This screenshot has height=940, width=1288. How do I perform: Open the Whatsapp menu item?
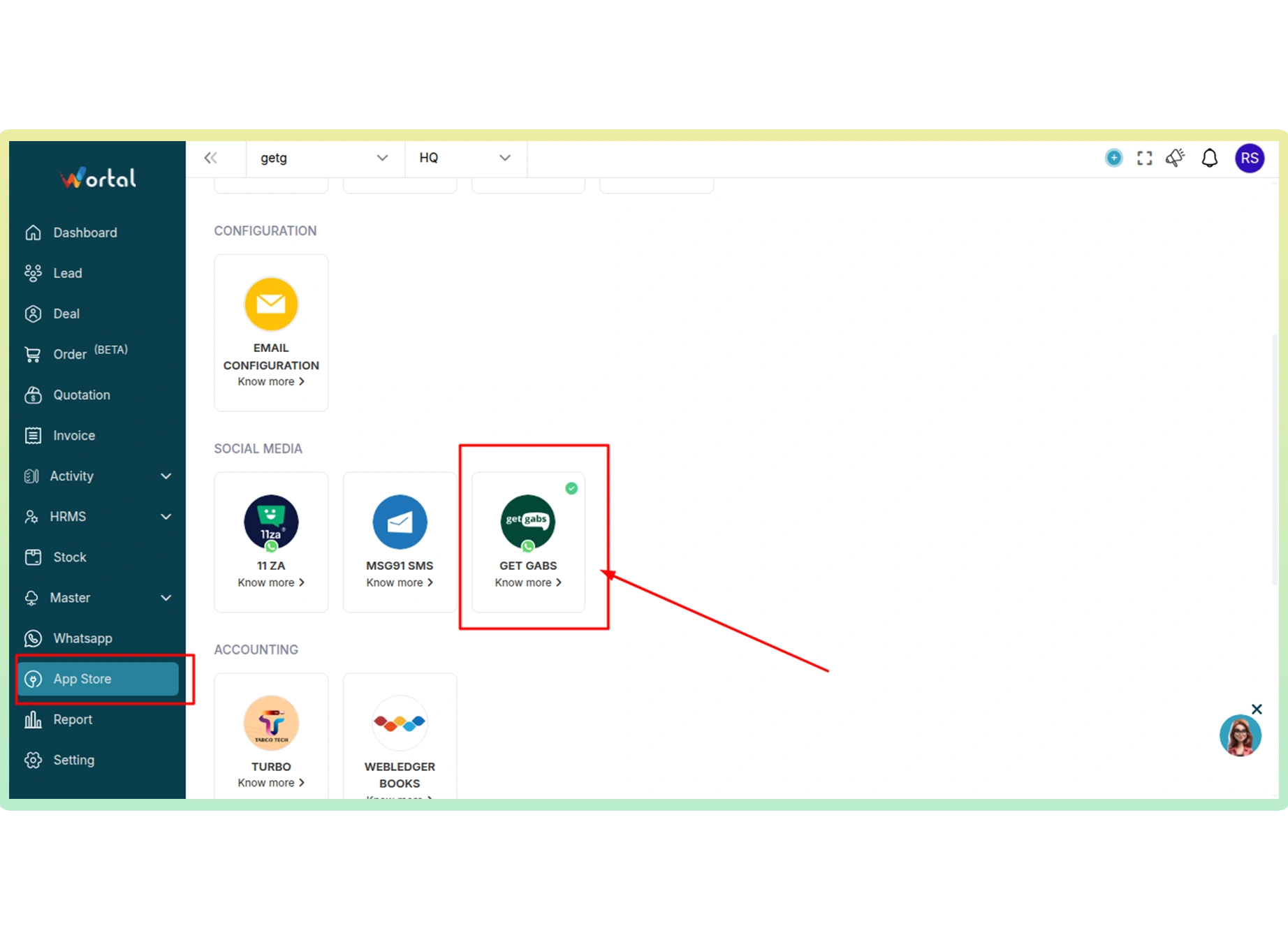[98, 638]
